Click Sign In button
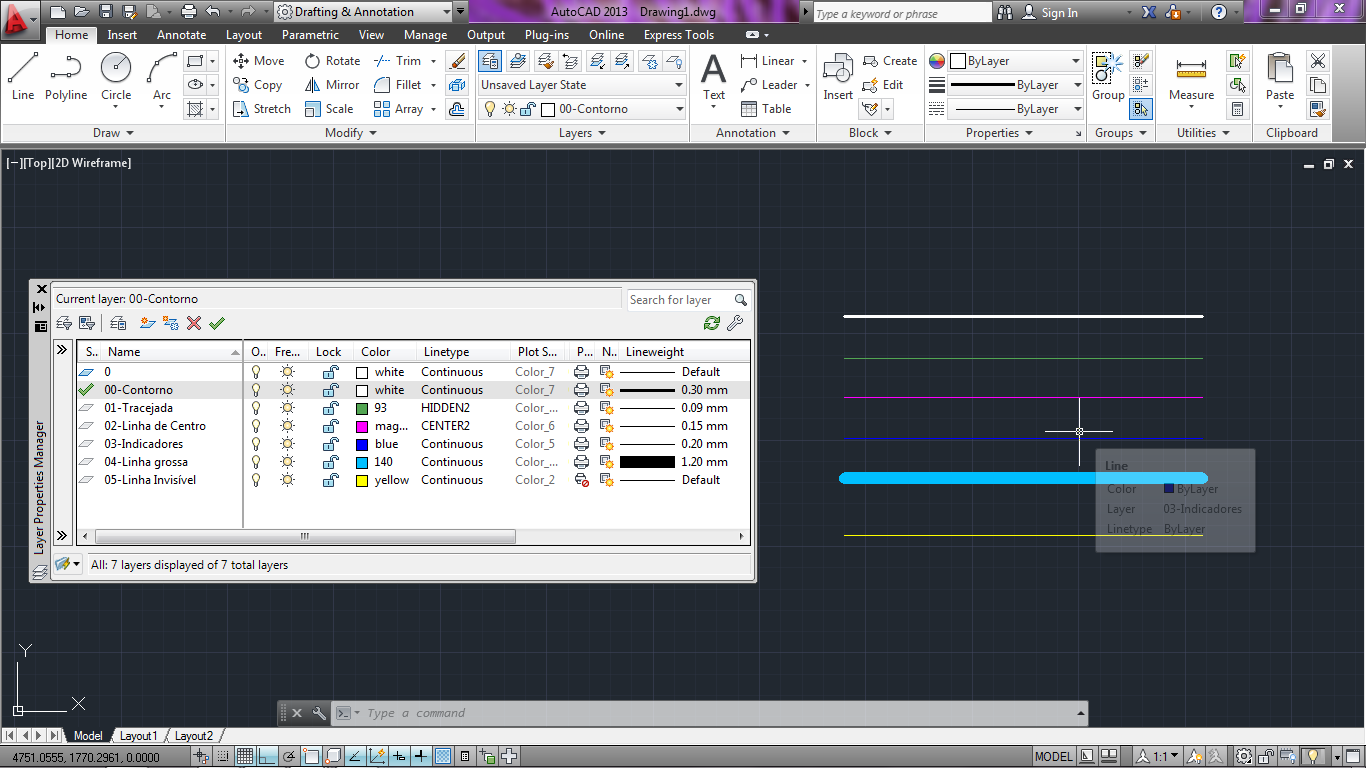The height and width of the screenshot is (768, 1366). coord(1050,13)
